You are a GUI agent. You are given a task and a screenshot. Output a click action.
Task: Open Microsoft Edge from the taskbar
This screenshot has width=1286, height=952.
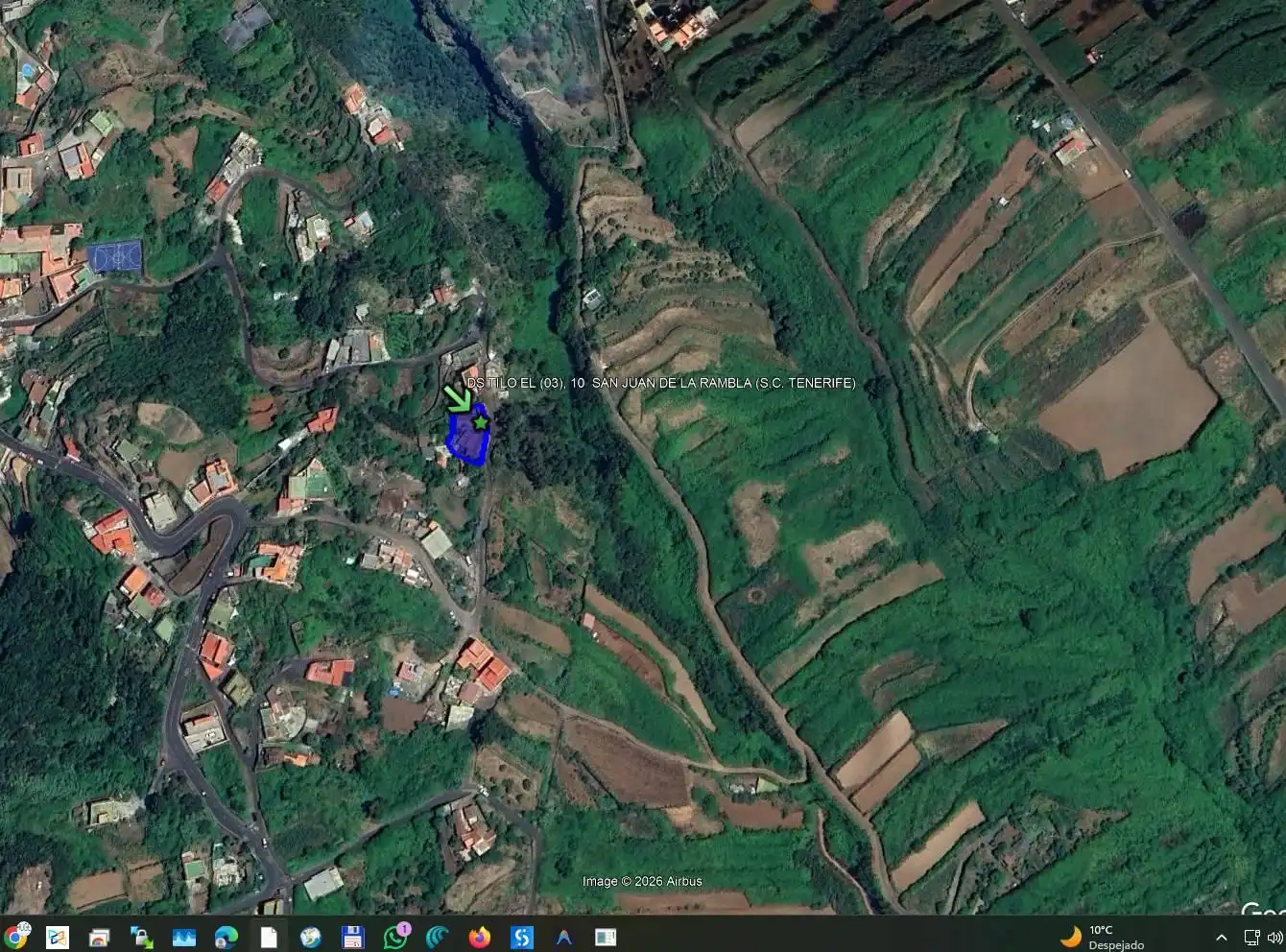coord(226,937)
